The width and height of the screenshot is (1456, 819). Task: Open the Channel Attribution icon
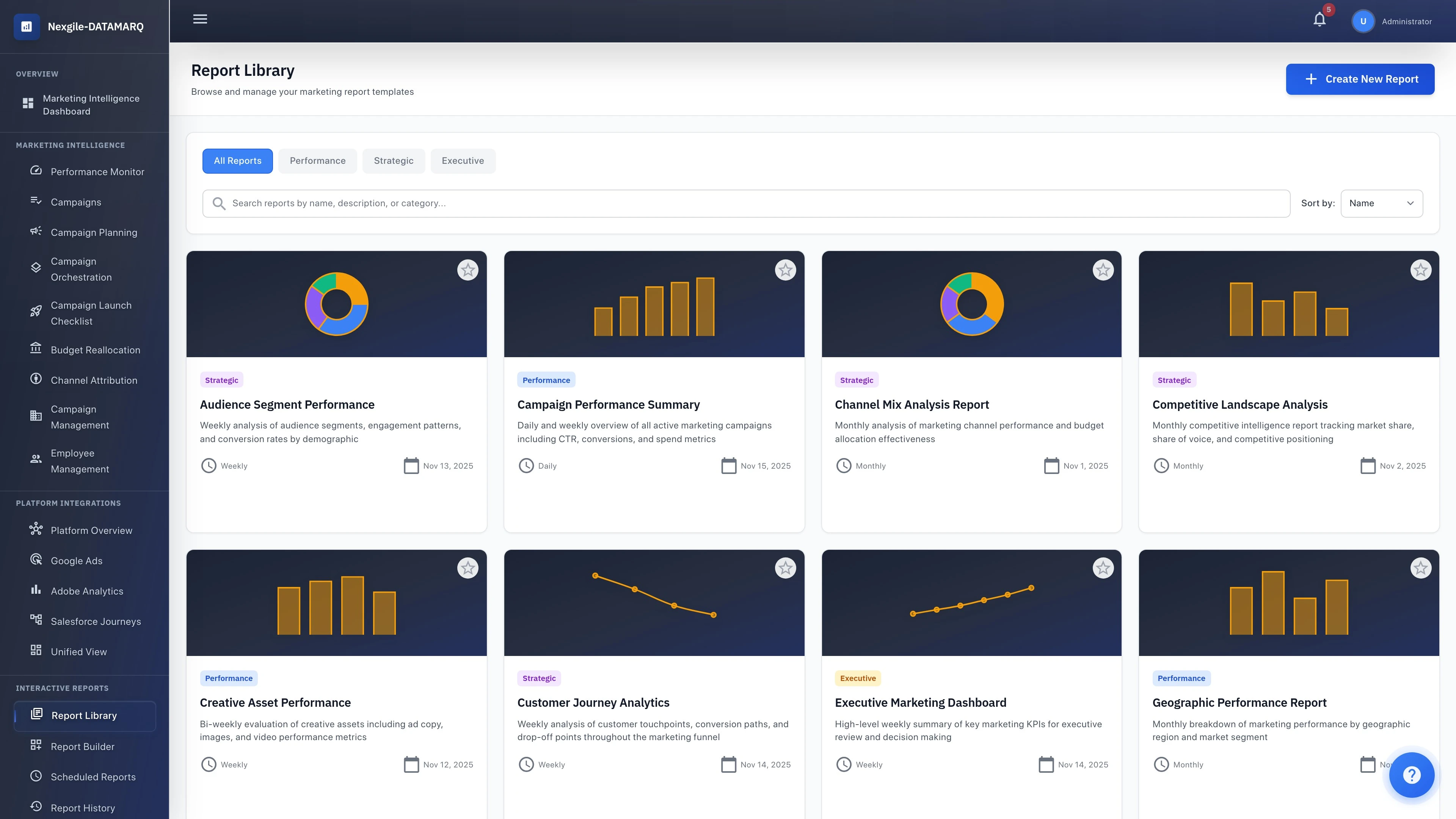36,379
